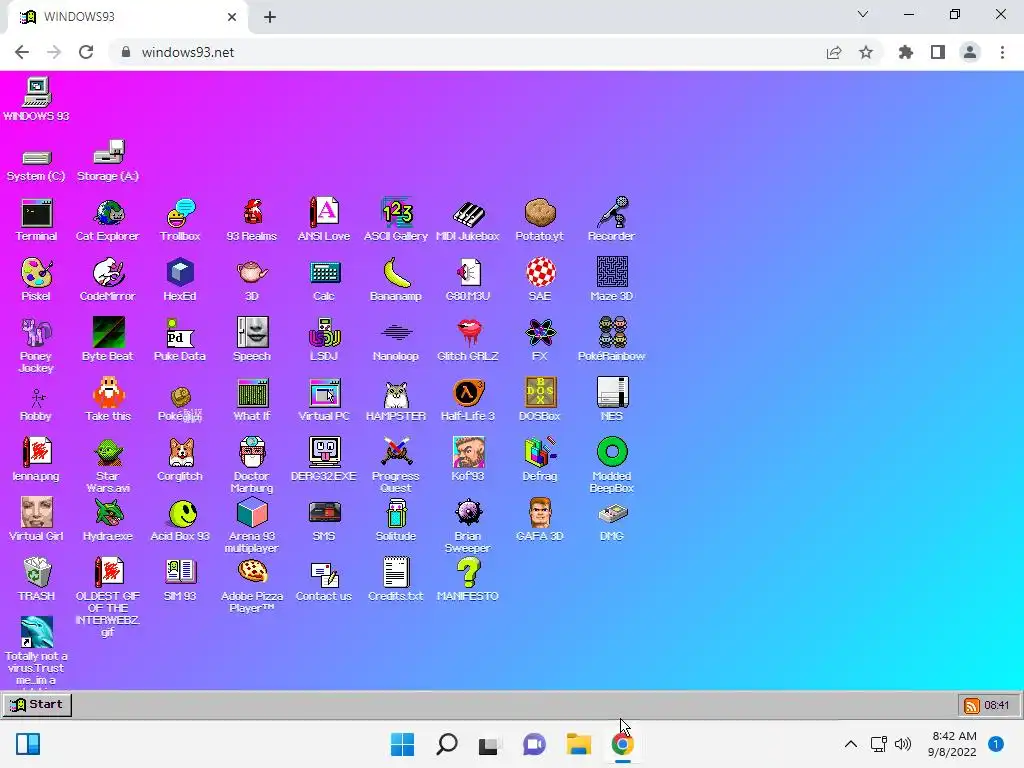Open Kof'93 fighter icon

tap(468, 460)
